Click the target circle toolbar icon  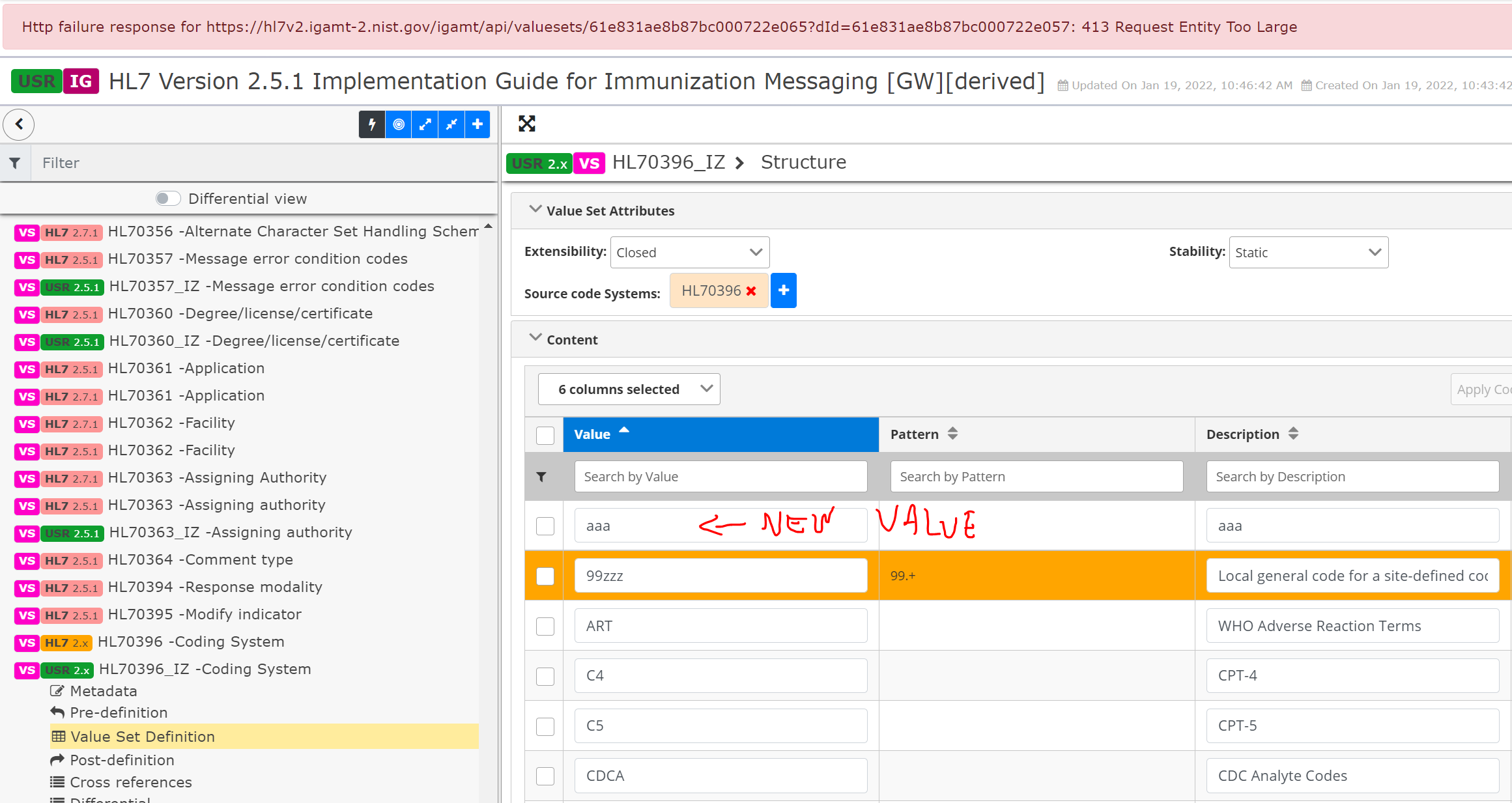coord(399,124)
